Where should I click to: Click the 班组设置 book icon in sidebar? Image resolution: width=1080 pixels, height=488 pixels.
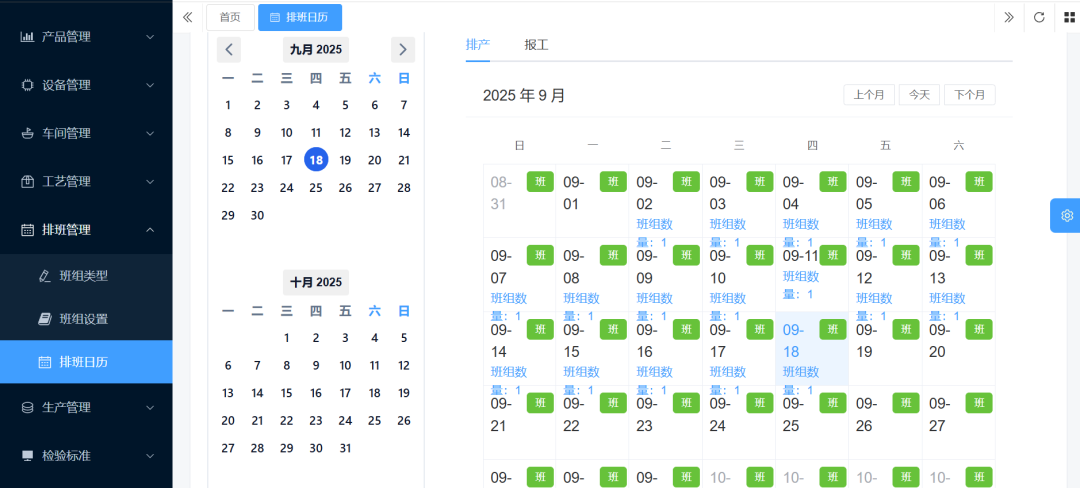click(44, 319)
